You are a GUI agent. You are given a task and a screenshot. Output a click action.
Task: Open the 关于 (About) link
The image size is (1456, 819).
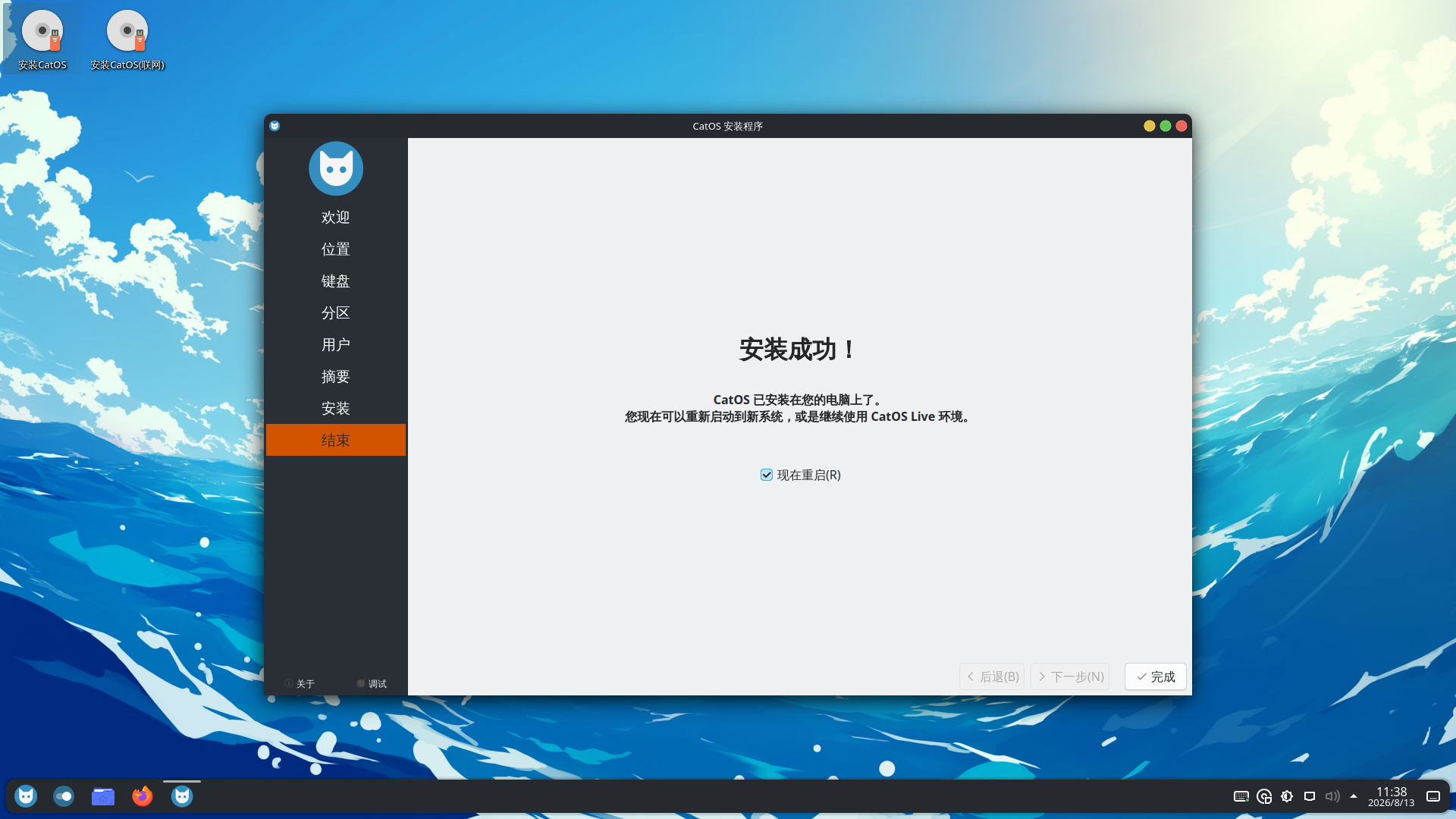coord(300,684)
